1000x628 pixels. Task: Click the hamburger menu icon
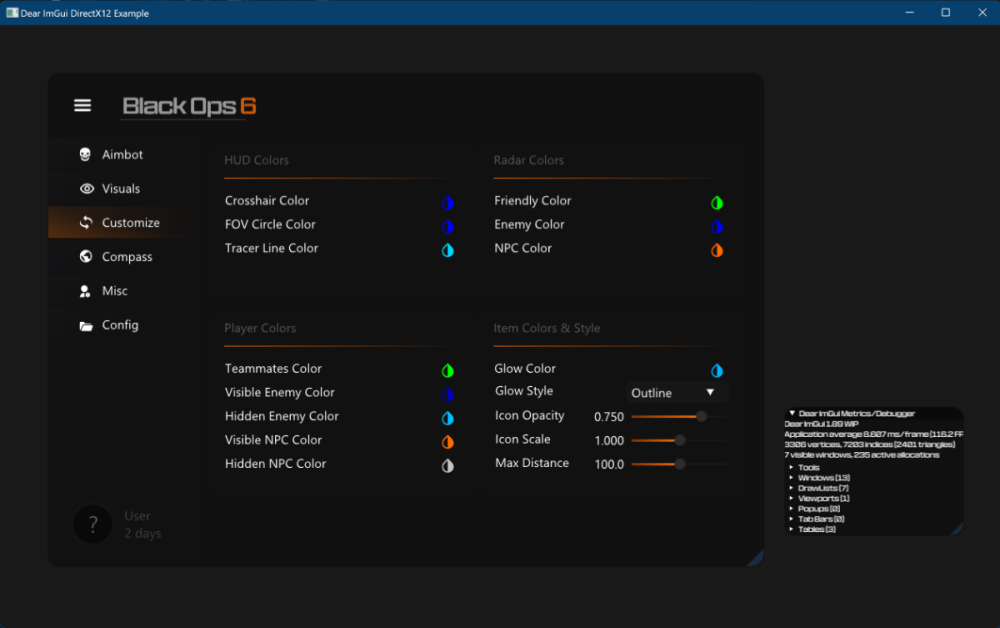(82, 106)
